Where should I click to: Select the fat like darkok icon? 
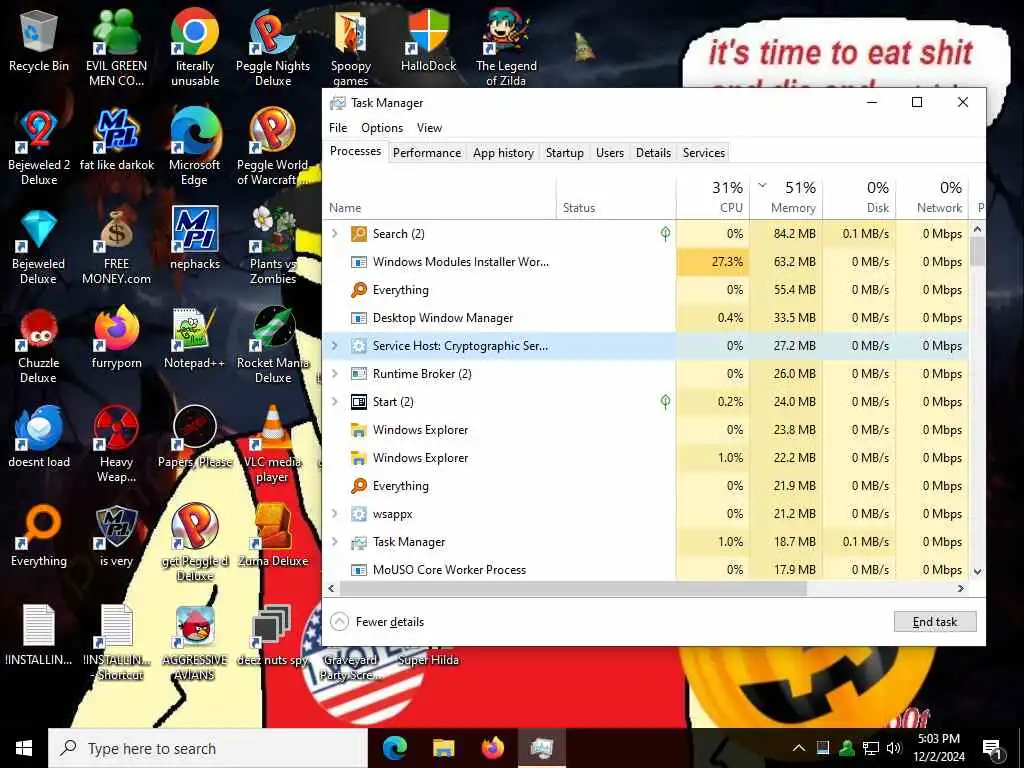pyautogui.click(x=116, y=140)
